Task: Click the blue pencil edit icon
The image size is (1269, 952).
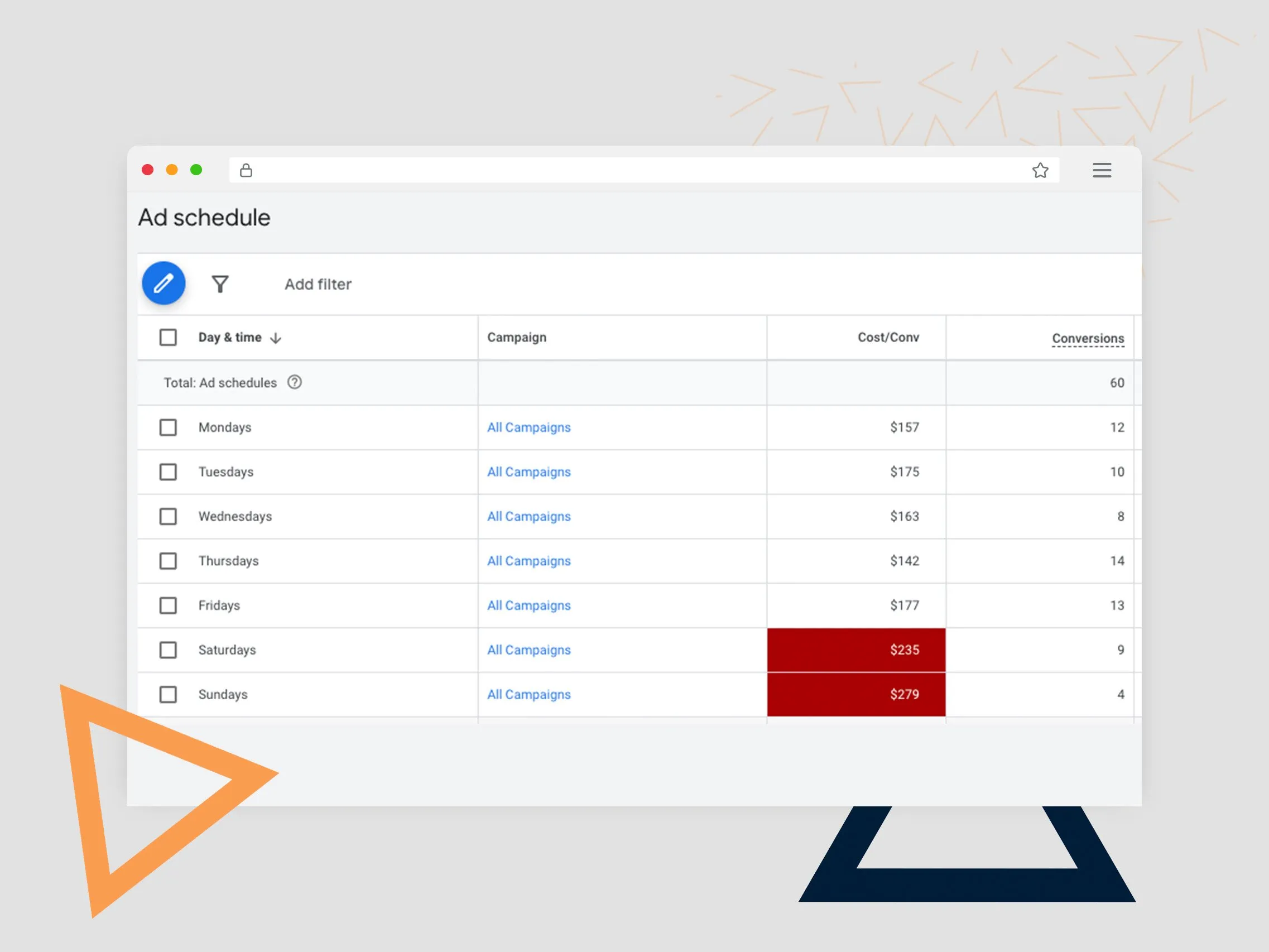Action: point(164,283)
